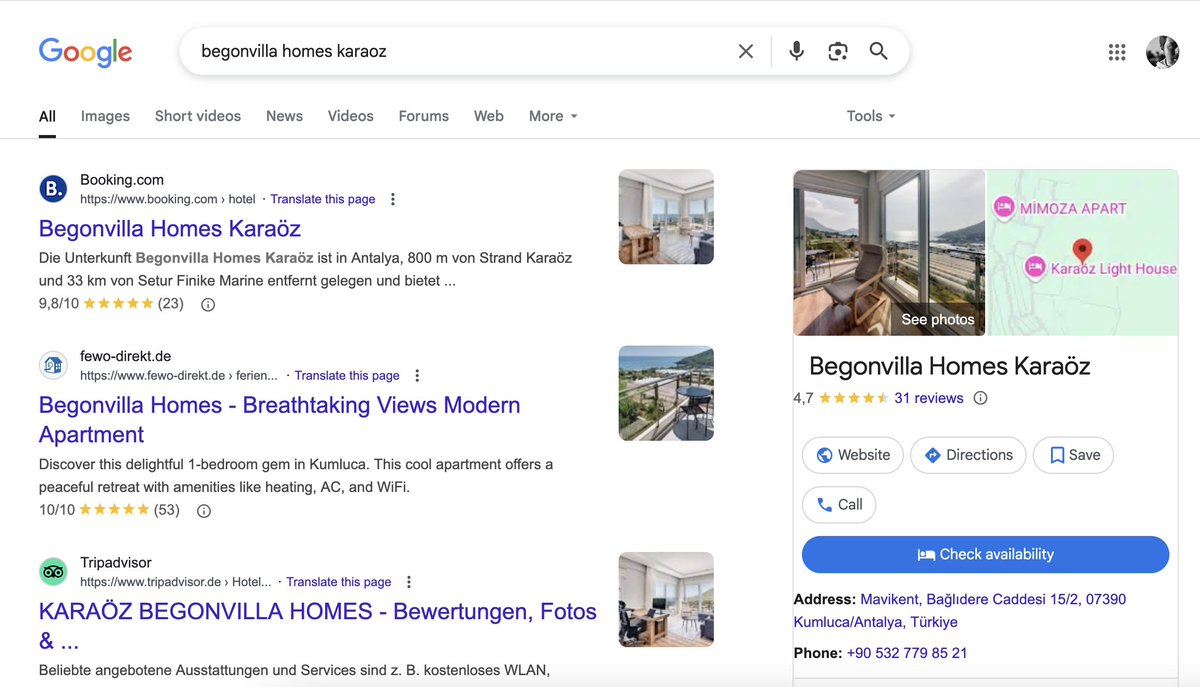Click the Tripadvisor owl favicon

point(53,572)
